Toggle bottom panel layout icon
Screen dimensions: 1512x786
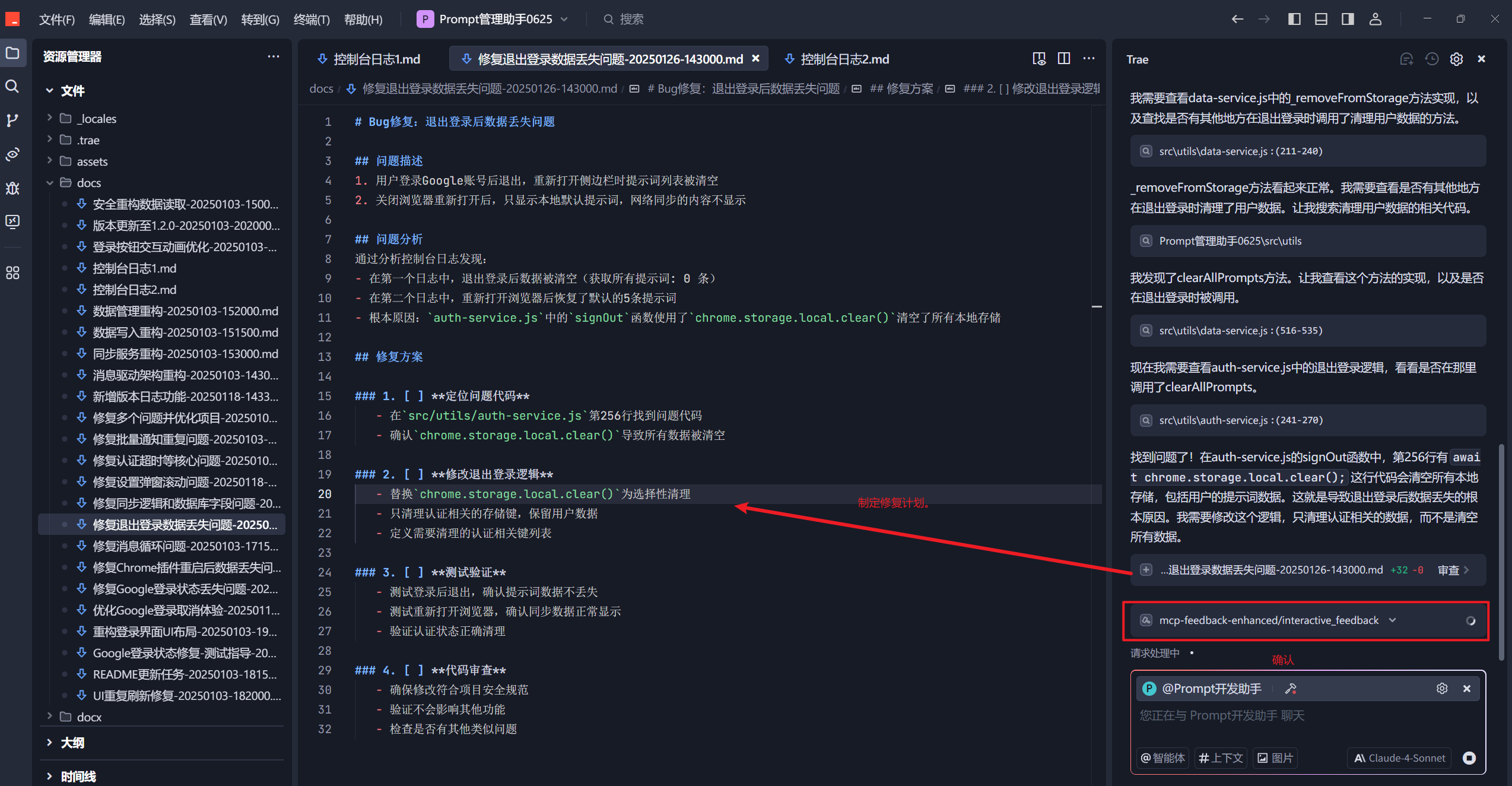click(x=1321, y=19)
